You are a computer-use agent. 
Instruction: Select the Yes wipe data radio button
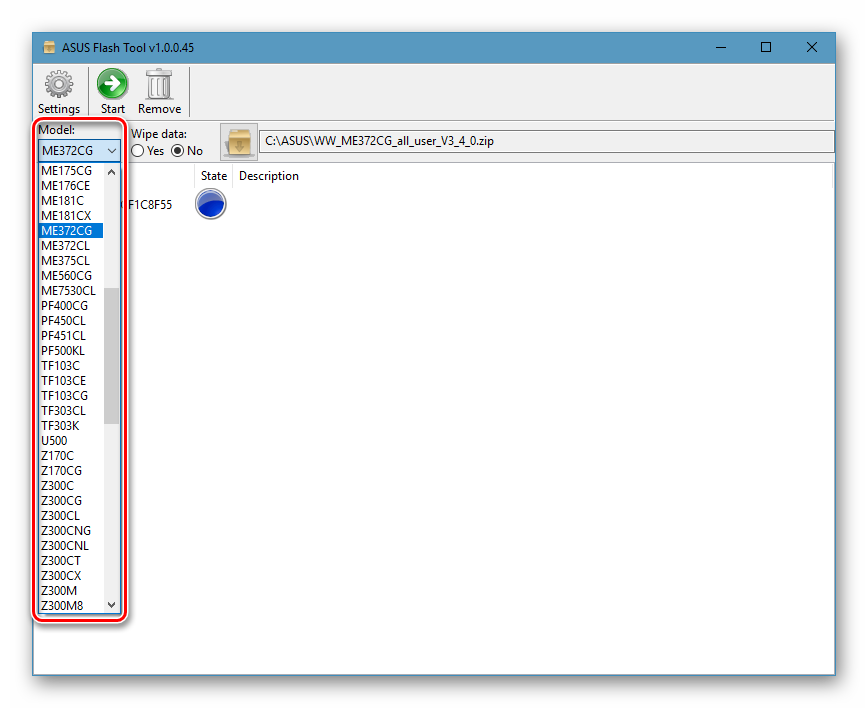(x=138, y=151)
